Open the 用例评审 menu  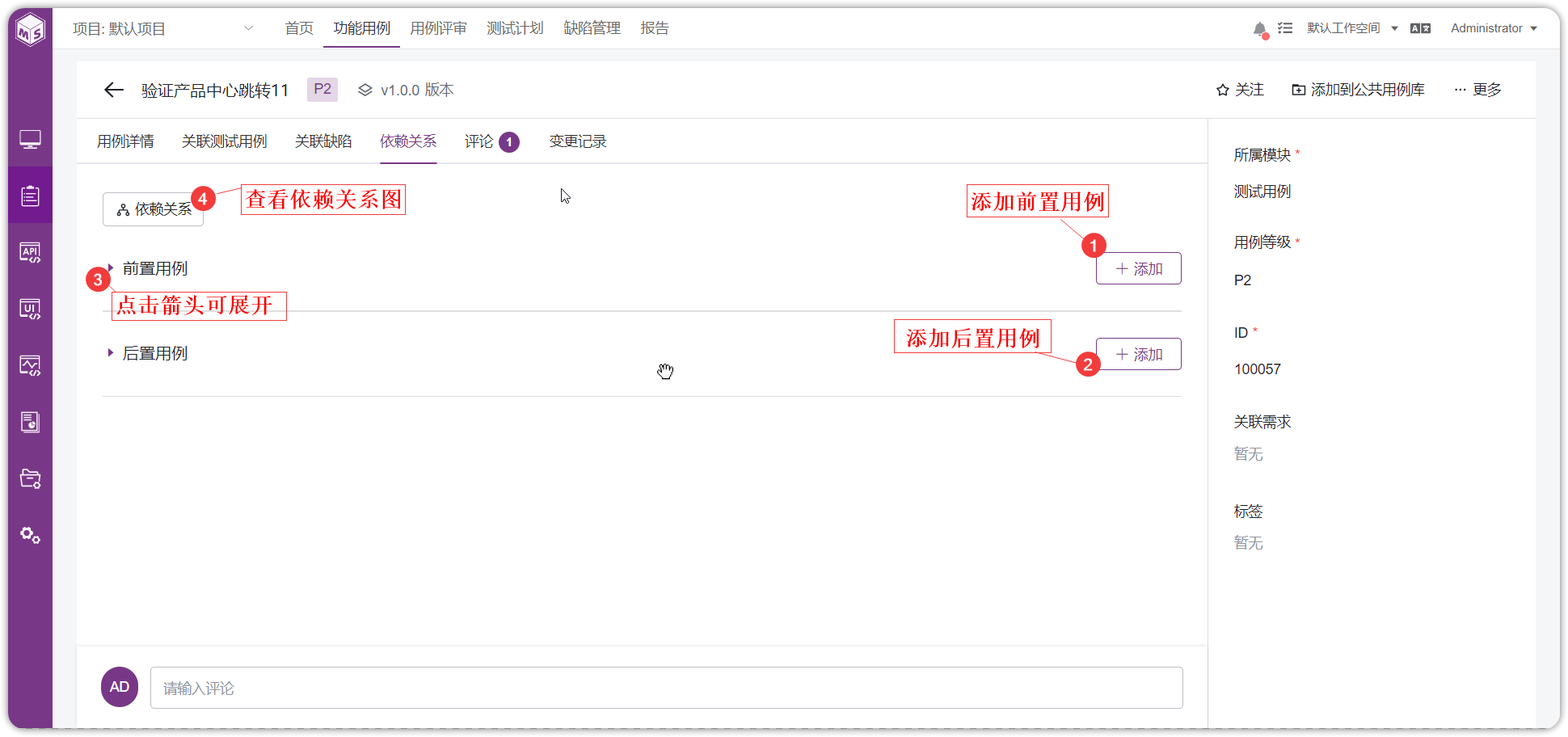438,28
